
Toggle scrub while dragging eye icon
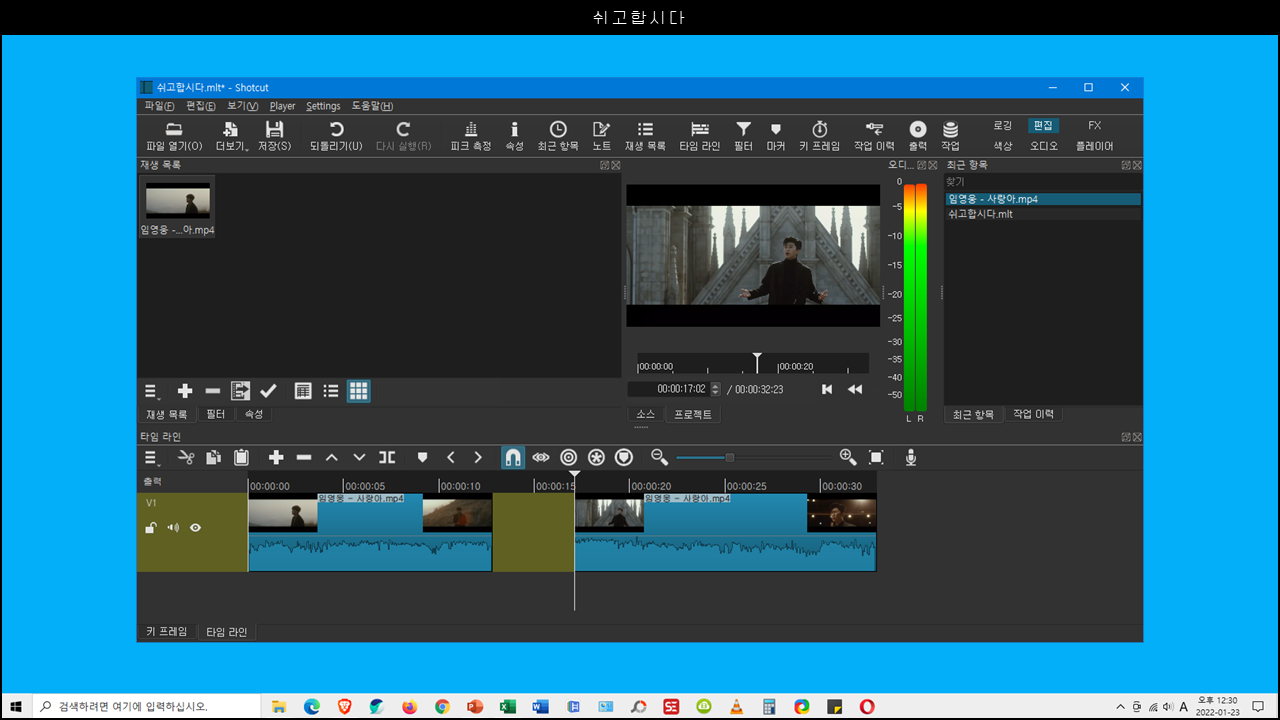coord(541,457)
